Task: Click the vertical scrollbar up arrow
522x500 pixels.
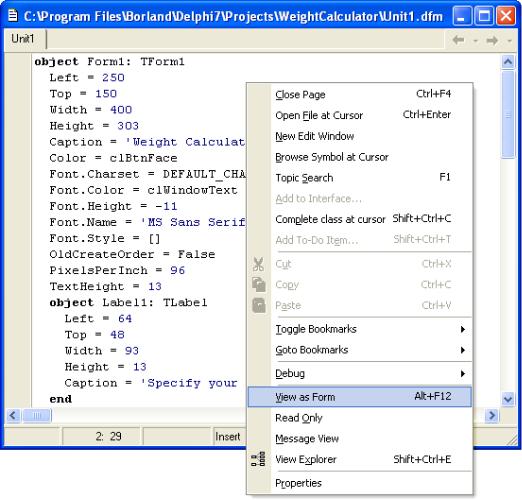Action: (508, 62)
